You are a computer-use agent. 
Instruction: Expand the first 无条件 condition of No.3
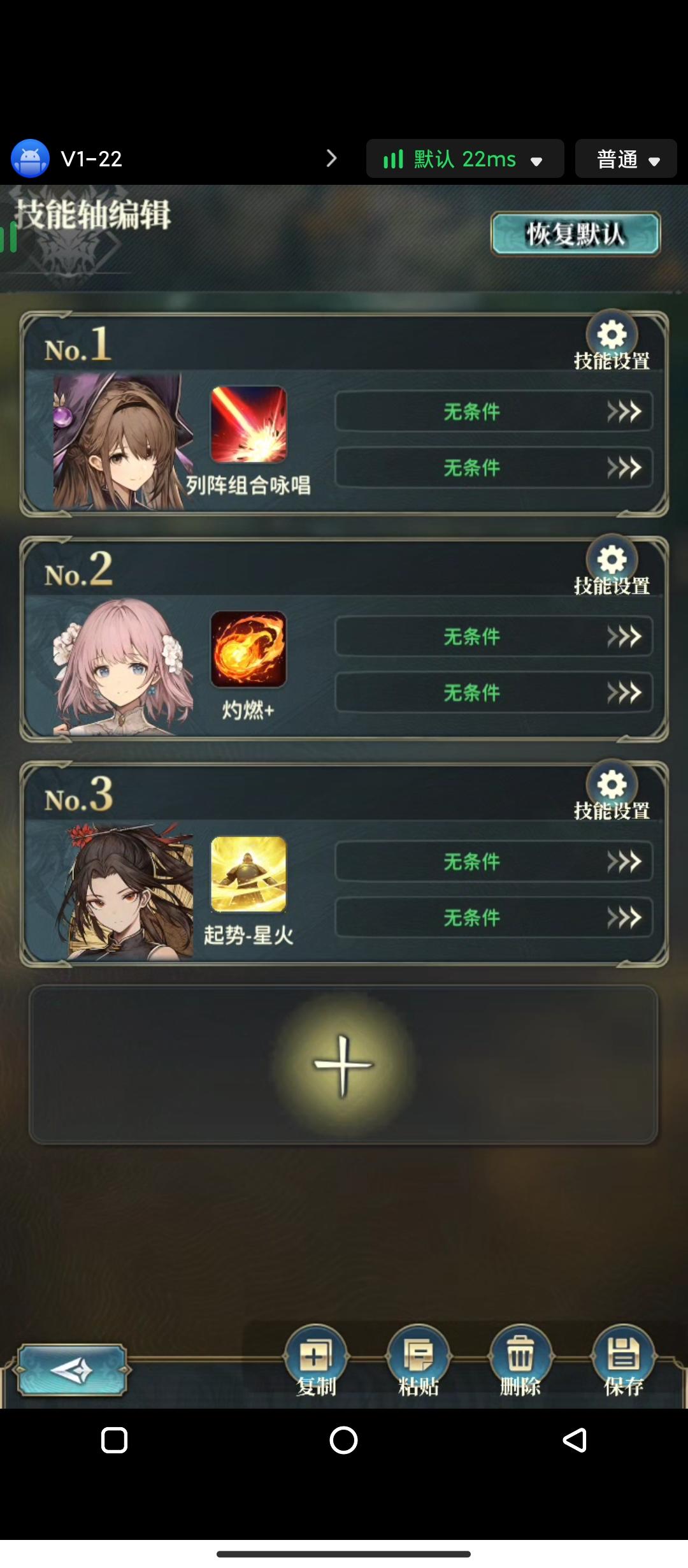click(x=494, y=862)
